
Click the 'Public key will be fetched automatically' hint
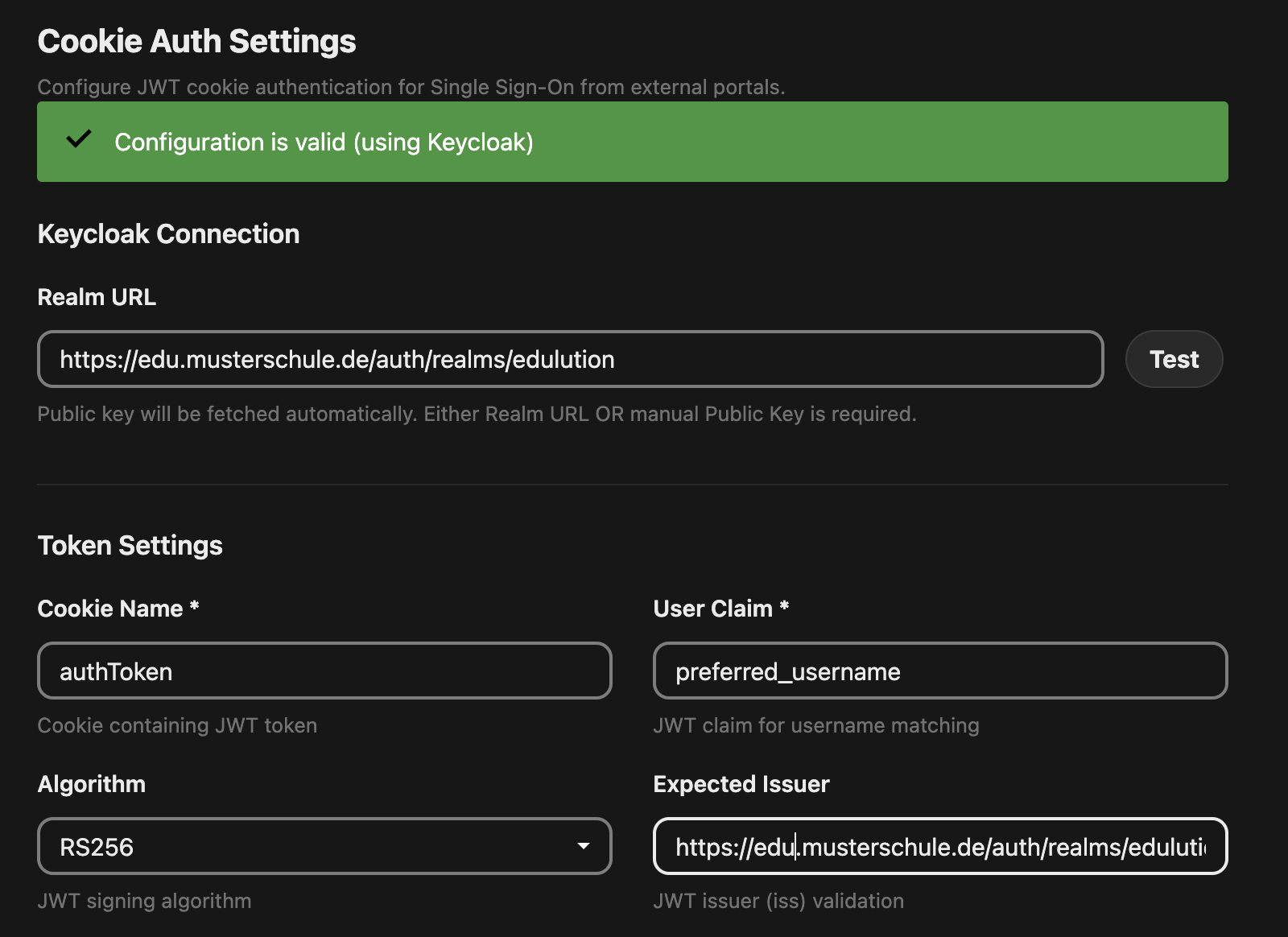click(x=477, y=414)
